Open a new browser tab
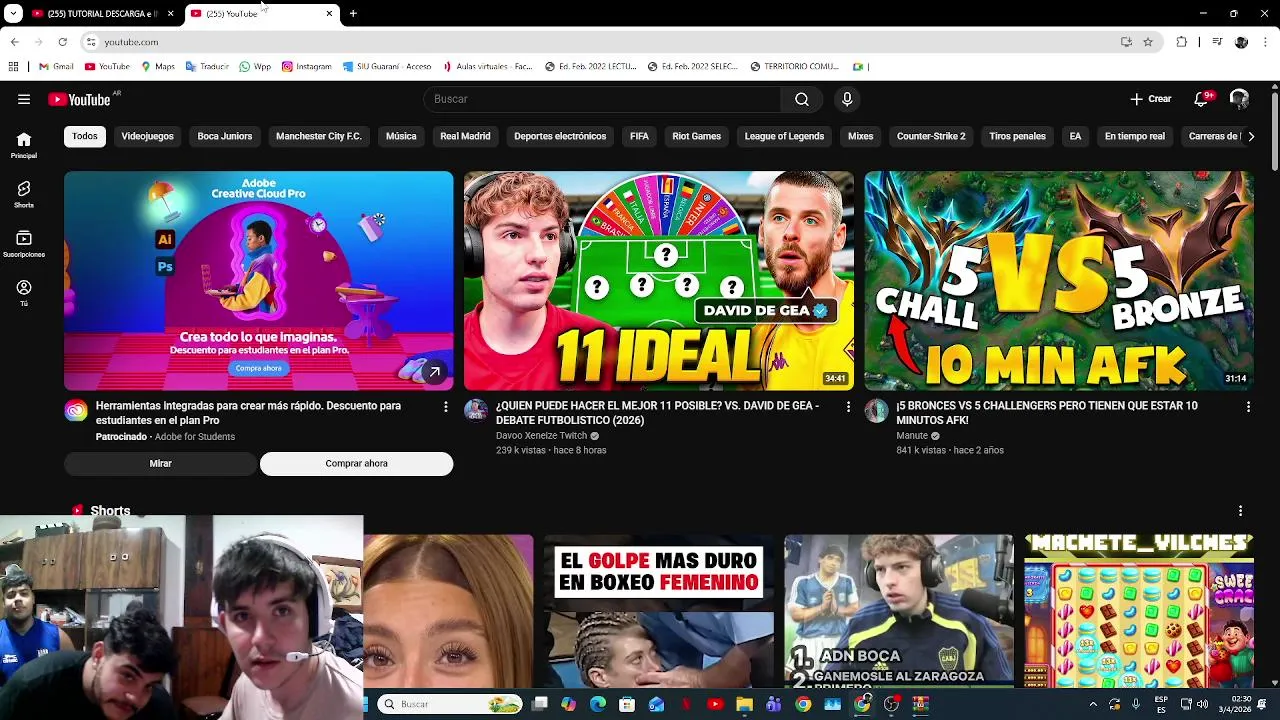The image size is (1280, 720). click(353, 13)
